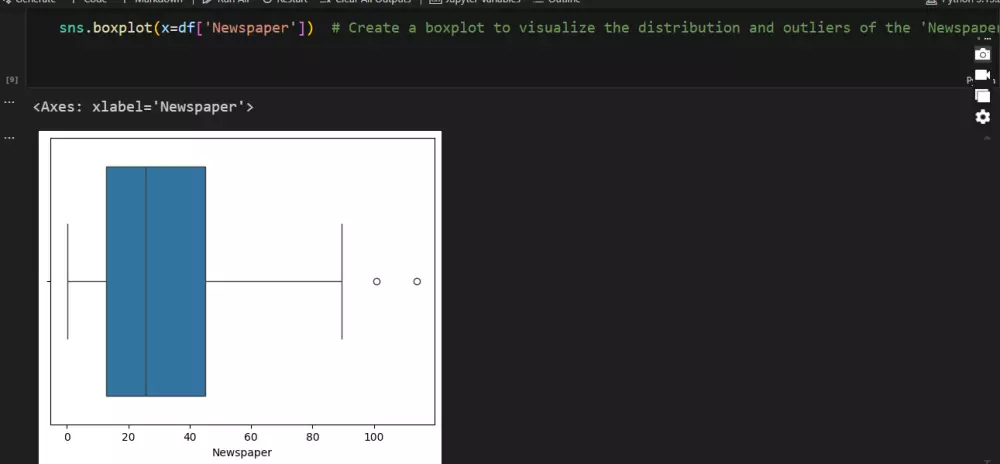This screenshot has height=464, width=1000.
Task: Click the 'Newspaper' x-axis label under the plot
Action: click(x=242, y=453)
